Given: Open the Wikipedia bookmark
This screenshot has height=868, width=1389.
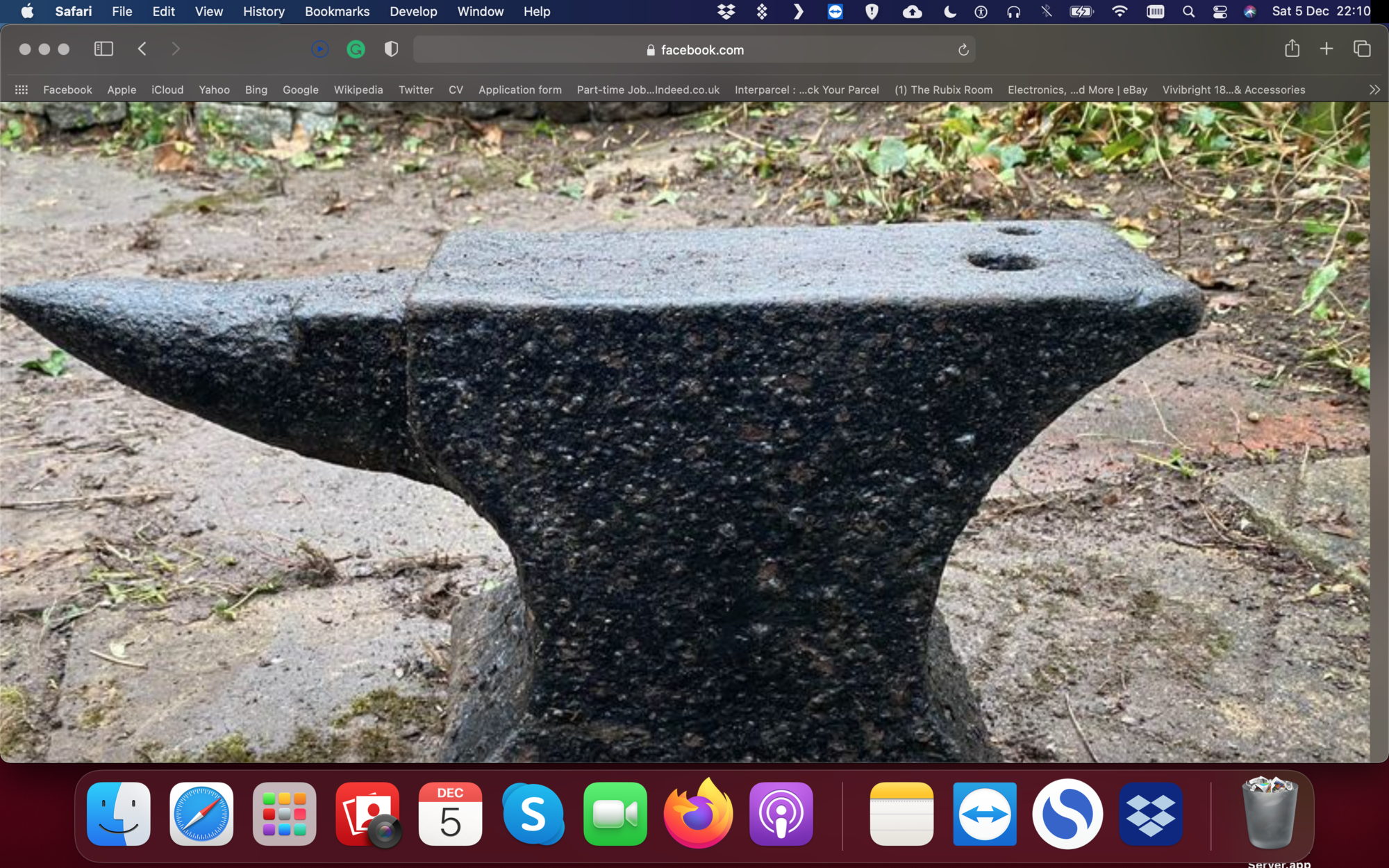Looking at the screenshot, I should click(x=358, y=90).
